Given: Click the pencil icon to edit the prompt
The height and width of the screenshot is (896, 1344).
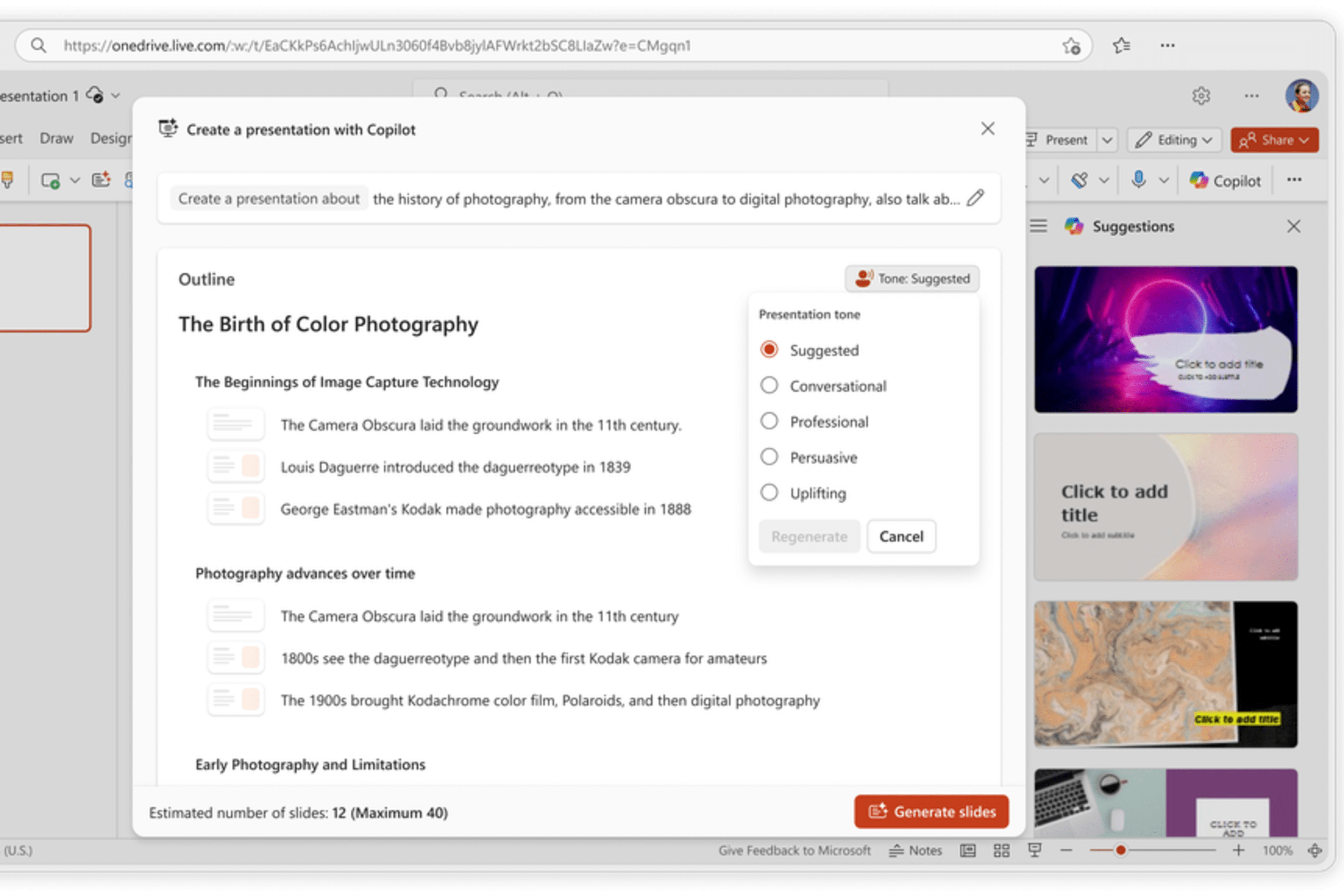Looking at the screenshot, I should click(975, 198).
